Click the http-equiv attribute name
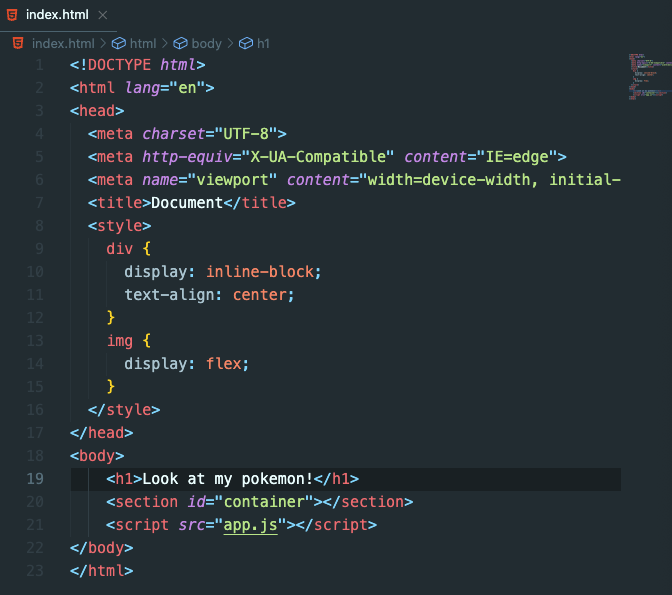672x595 pixels. 187,157
